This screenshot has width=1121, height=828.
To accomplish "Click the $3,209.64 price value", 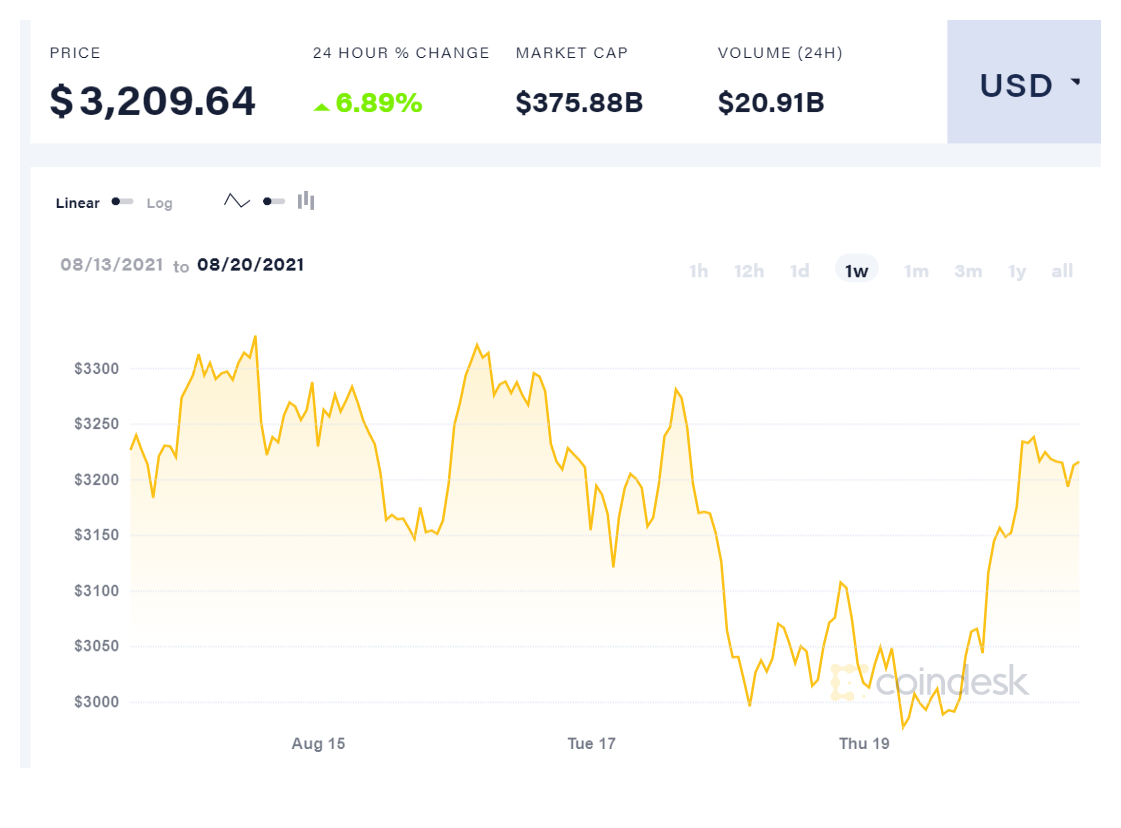I will coord(153,101).
